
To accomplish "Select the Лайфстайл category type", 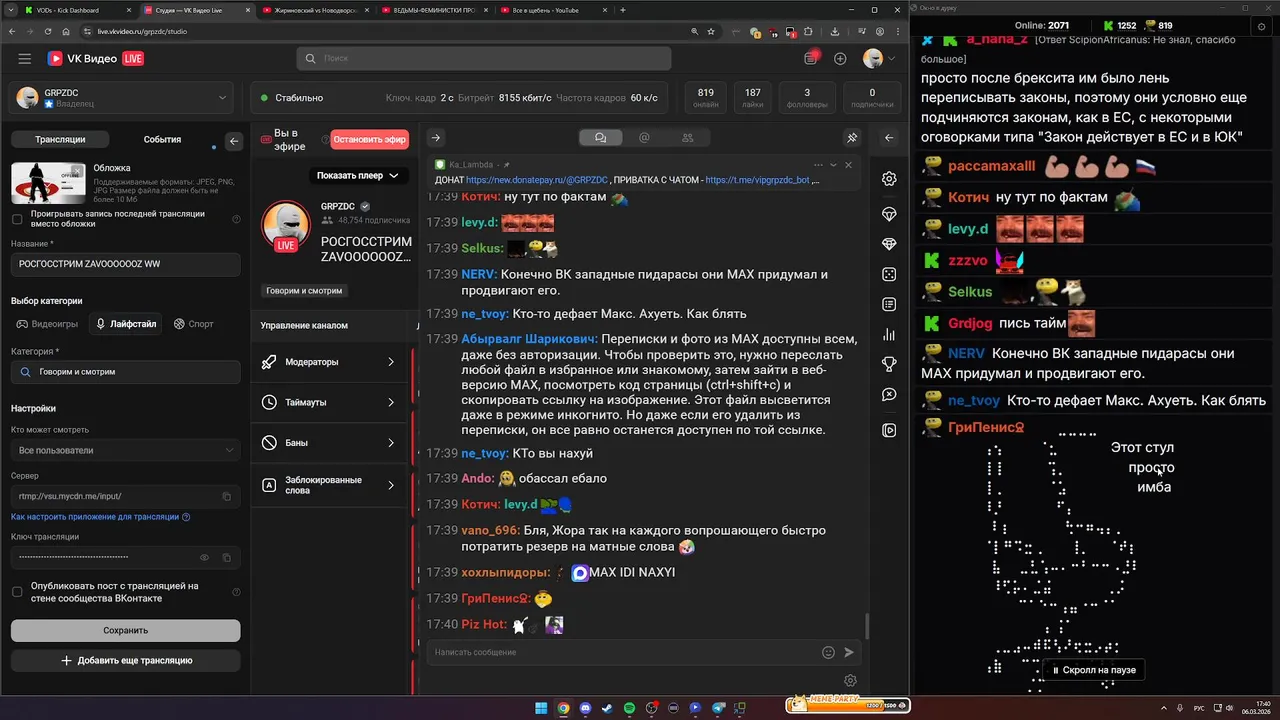I will (x=125, y=324).
